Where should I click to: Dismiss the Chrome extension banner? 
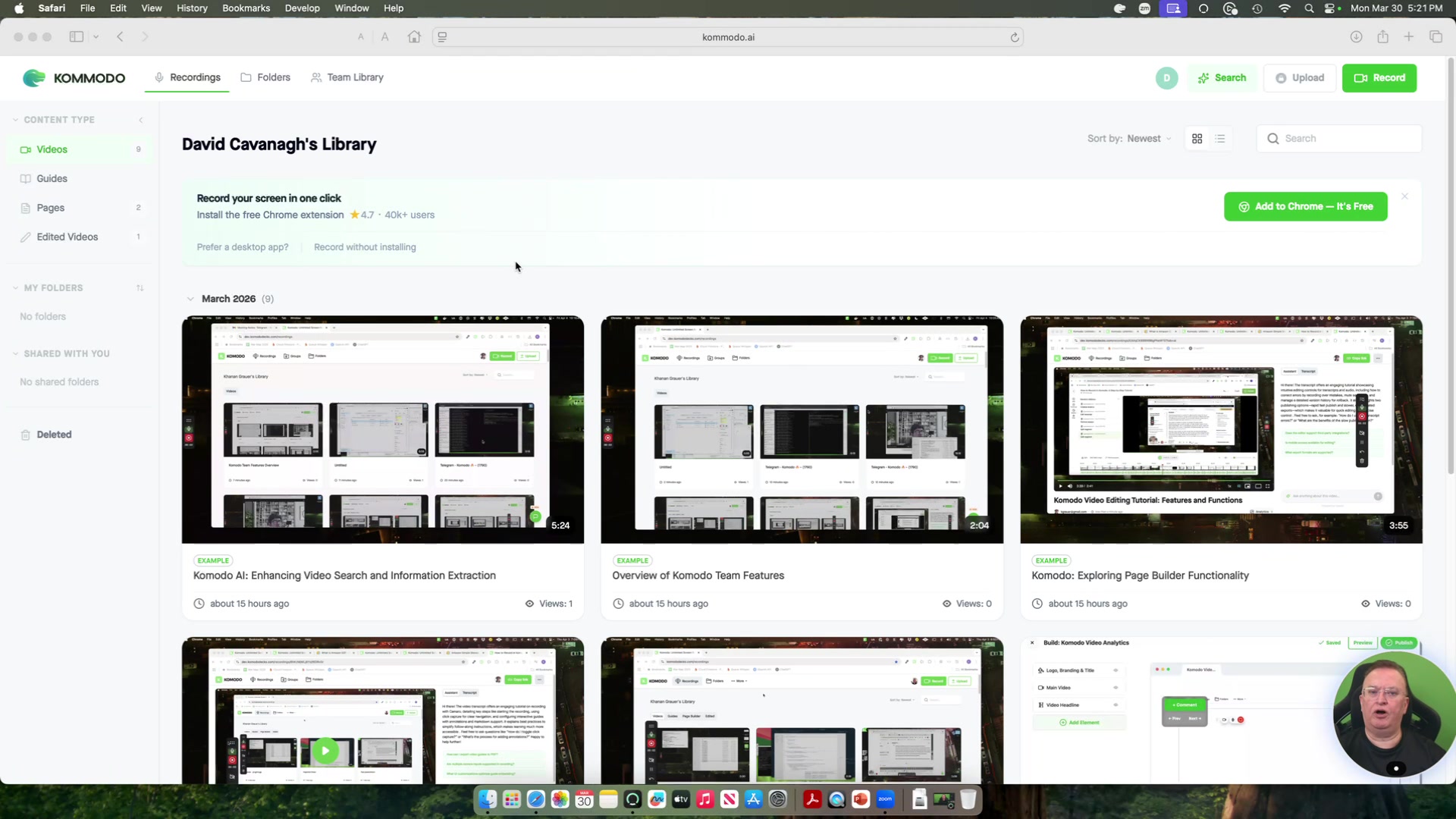pos(1404,196)
